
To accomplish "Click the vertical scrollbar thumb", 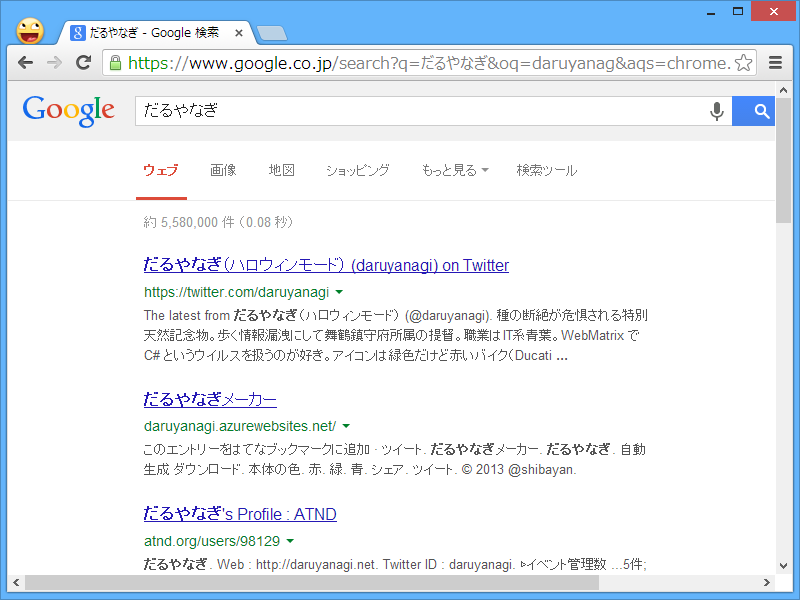I will click(783, 160).
